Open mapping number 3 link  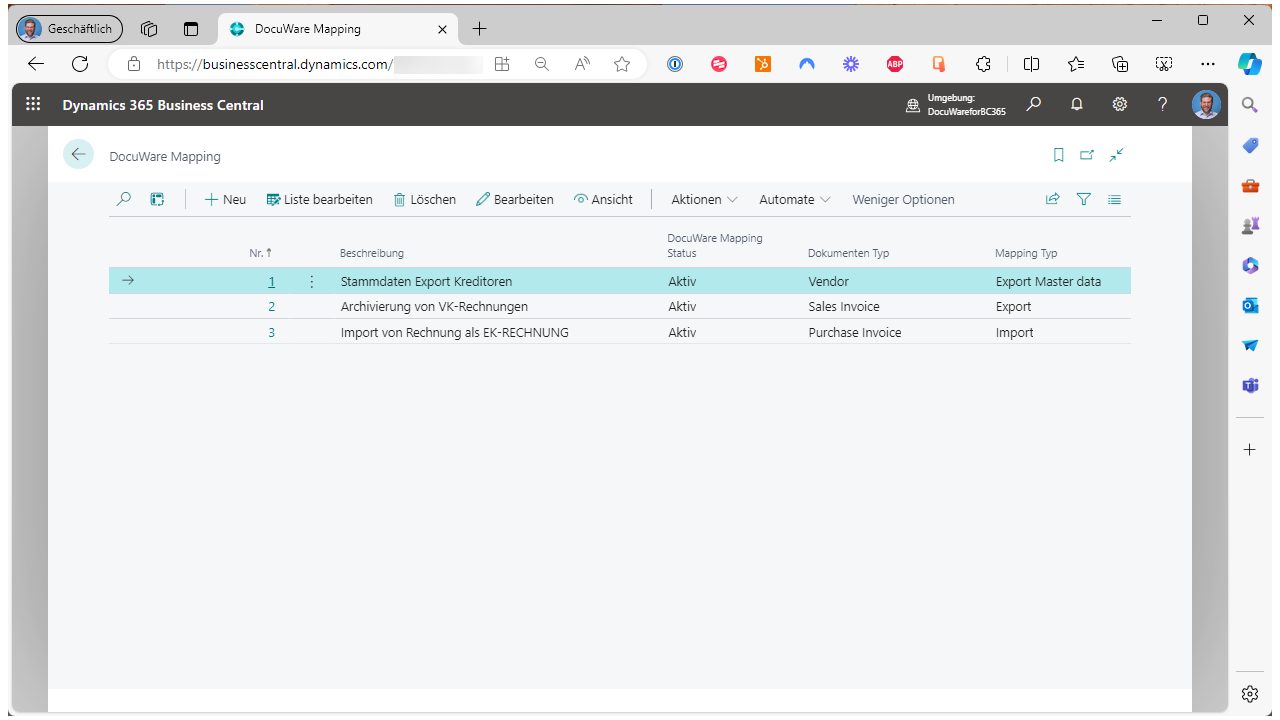pos(271,332)
